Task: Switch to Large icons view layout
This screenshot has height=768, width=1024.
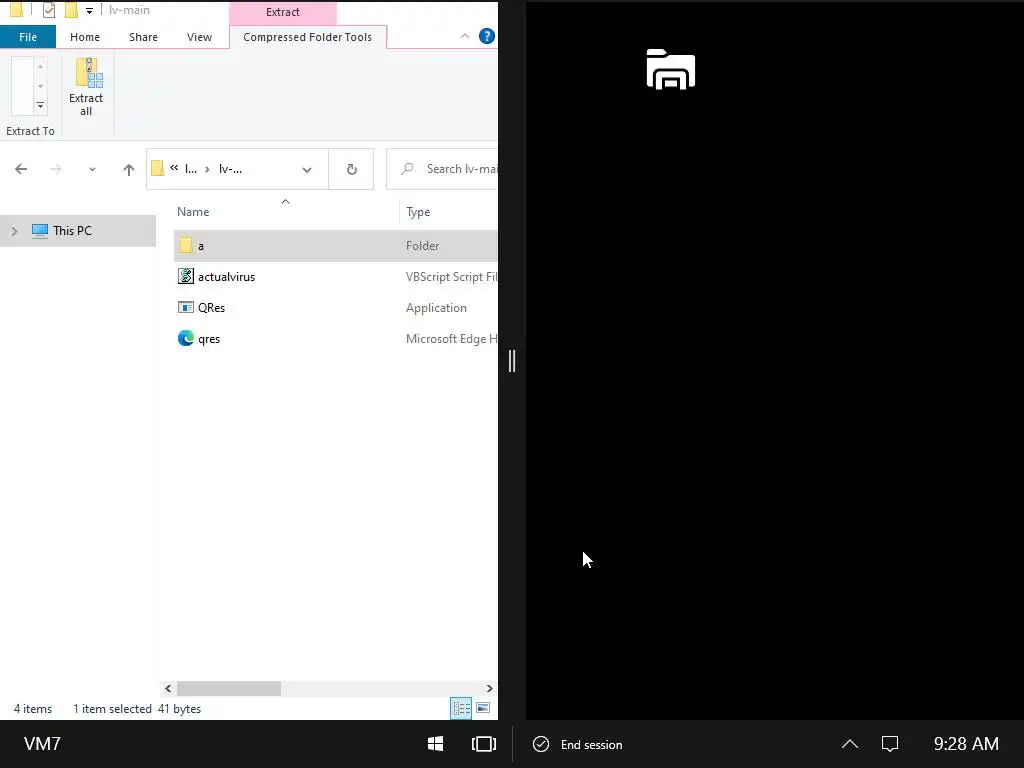Action: [483, 708]
